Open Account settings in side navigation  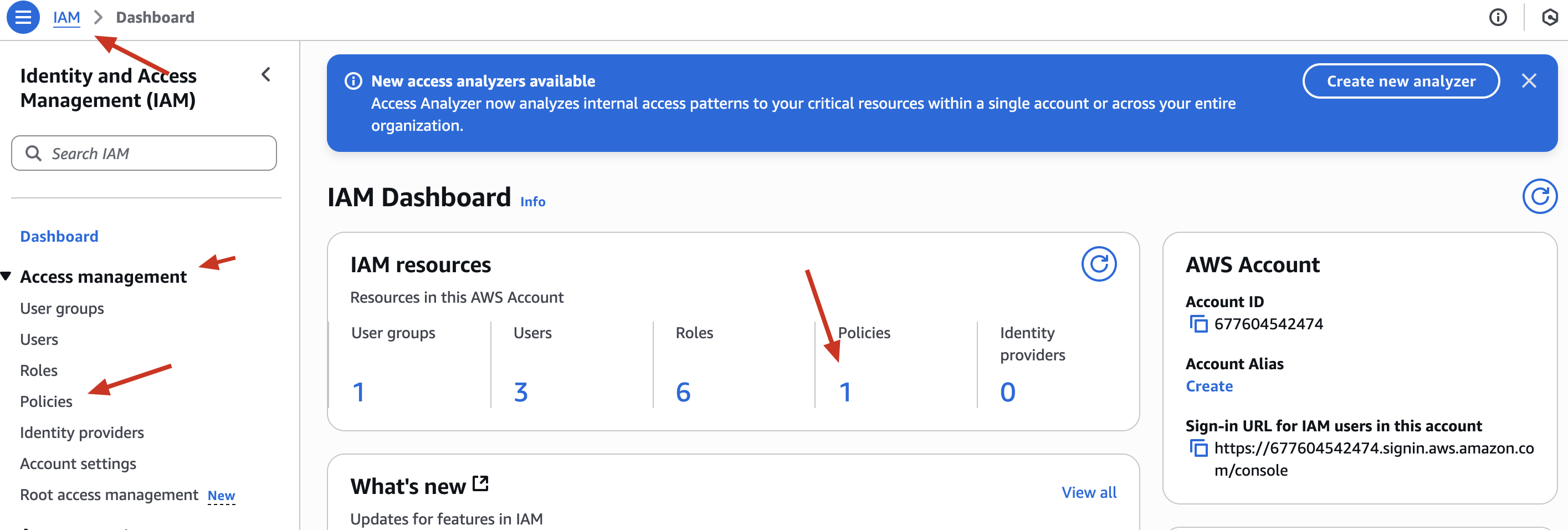coord(78,463)
